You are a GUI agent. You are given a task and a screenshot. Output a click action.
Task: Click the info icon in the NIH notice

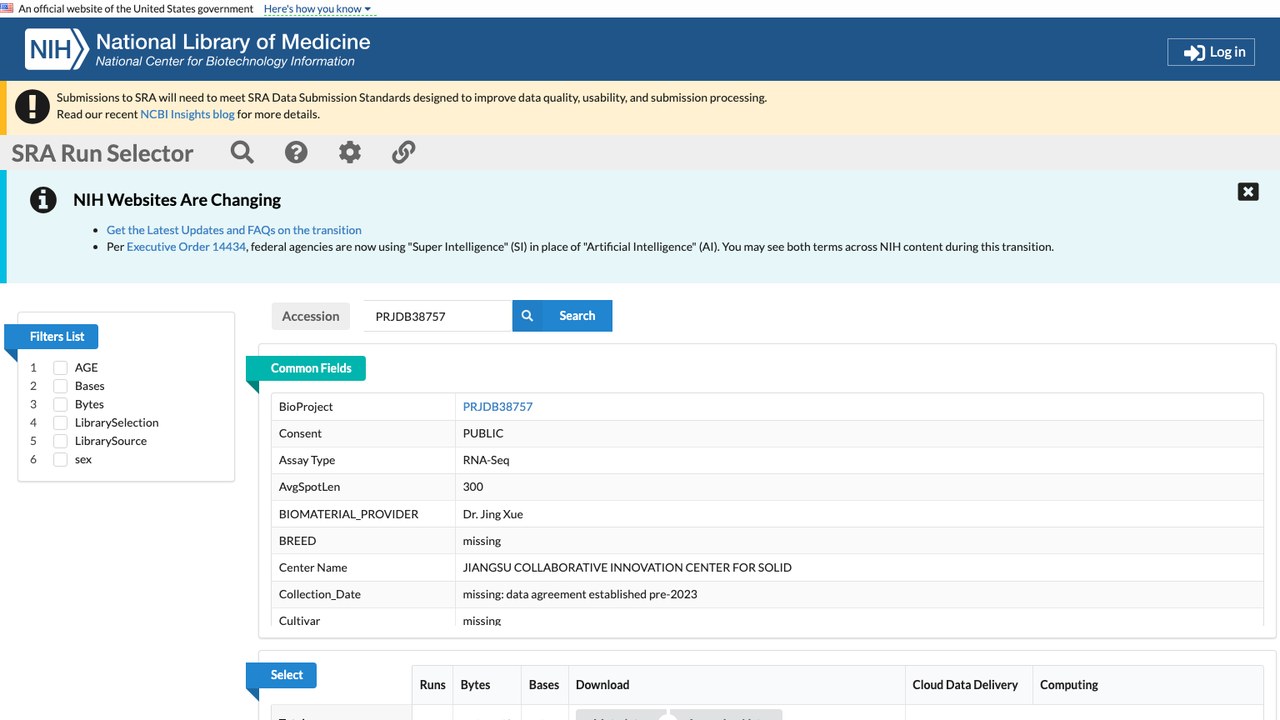pos(43,200)
